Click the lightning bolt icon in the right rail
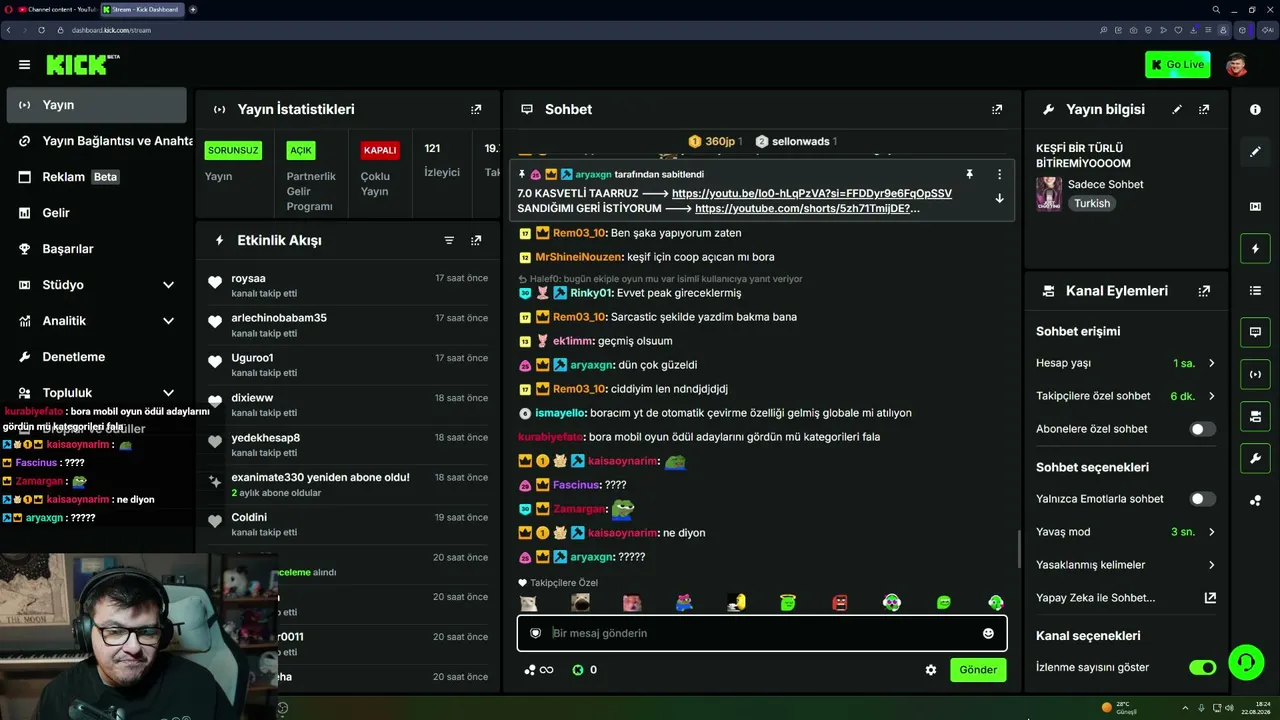This screenshot has width=1280, height=720. pos(1255,248)
